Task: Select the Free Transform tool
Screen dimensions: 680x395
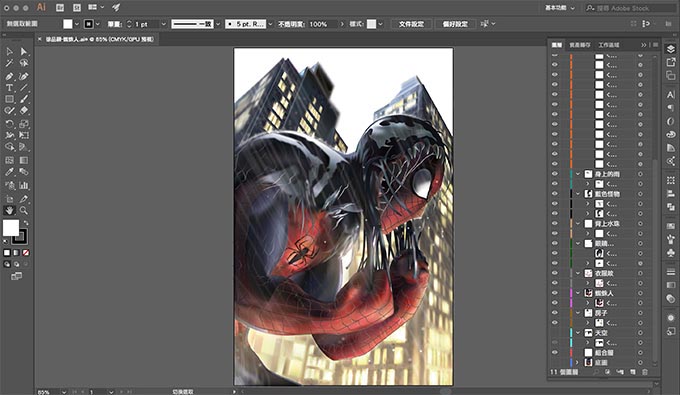Action: (24, 135)
